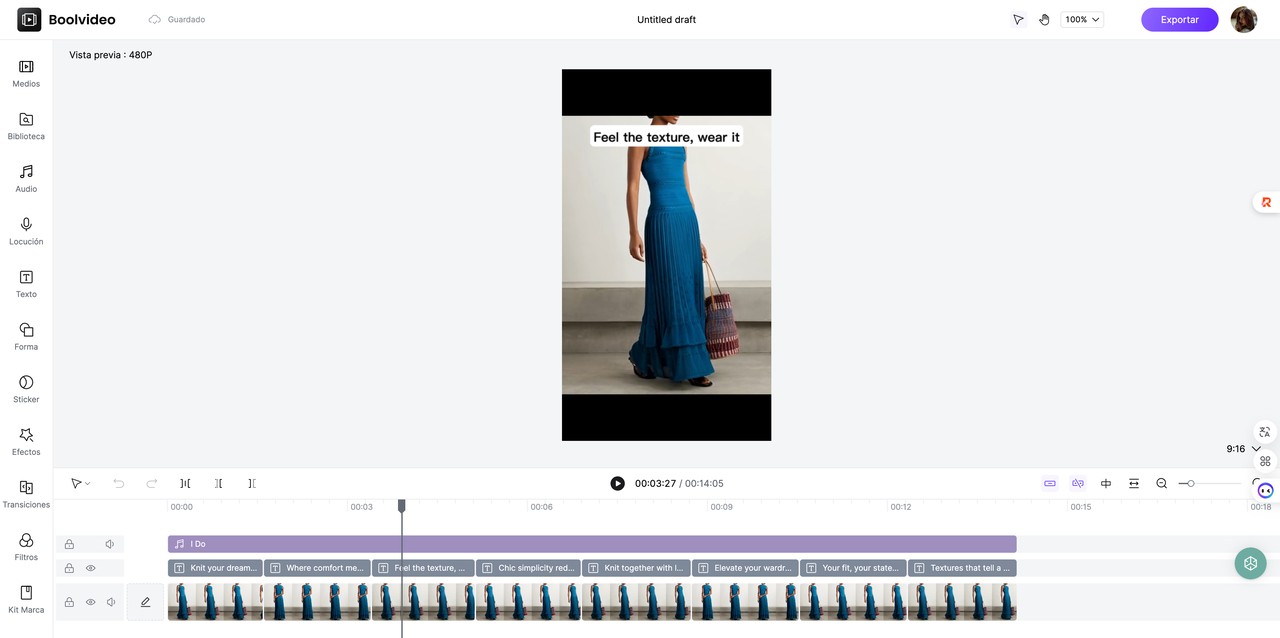Click the timeline align center icon
Viewport: 1280px width, 638px height.
[x=1106, y=483]
